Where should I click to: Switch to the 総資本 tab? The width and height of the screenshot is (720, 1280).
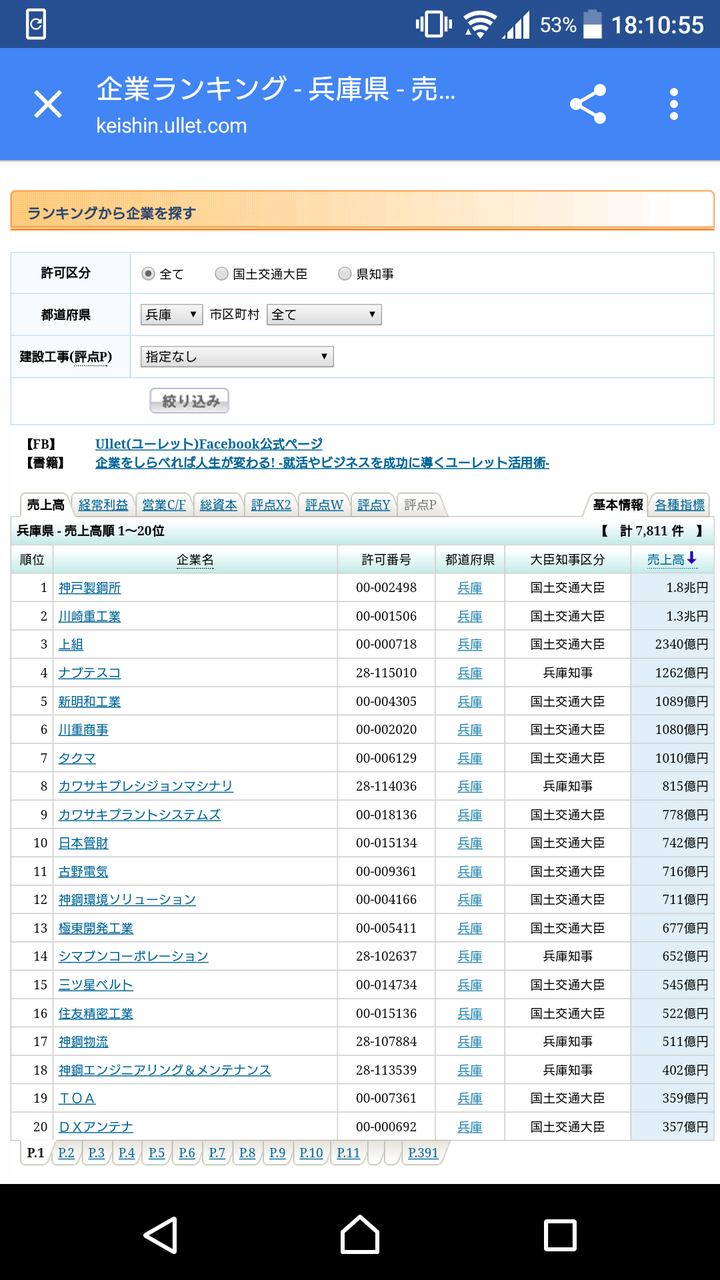pyautogui.click(x=219, y=505)
